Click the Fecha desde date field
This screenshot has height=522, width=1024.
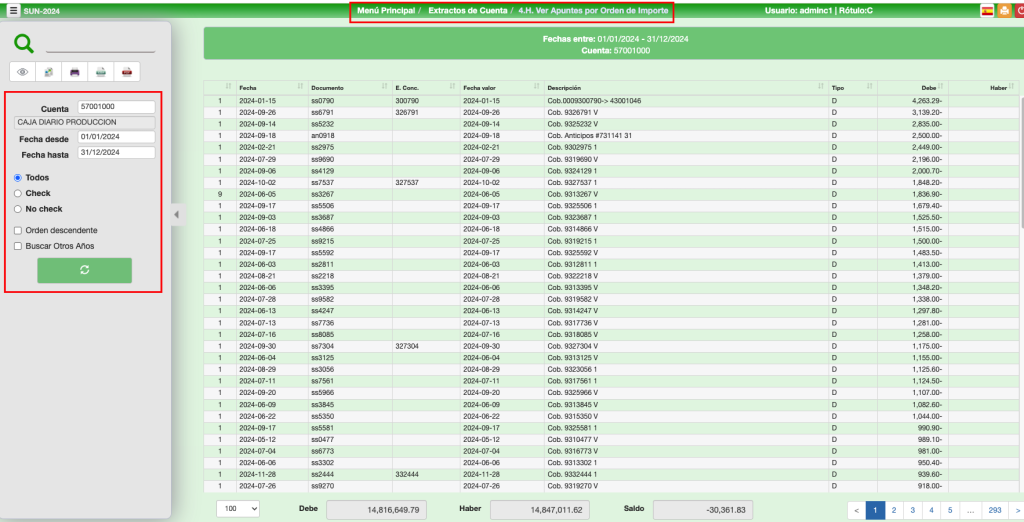116,137
